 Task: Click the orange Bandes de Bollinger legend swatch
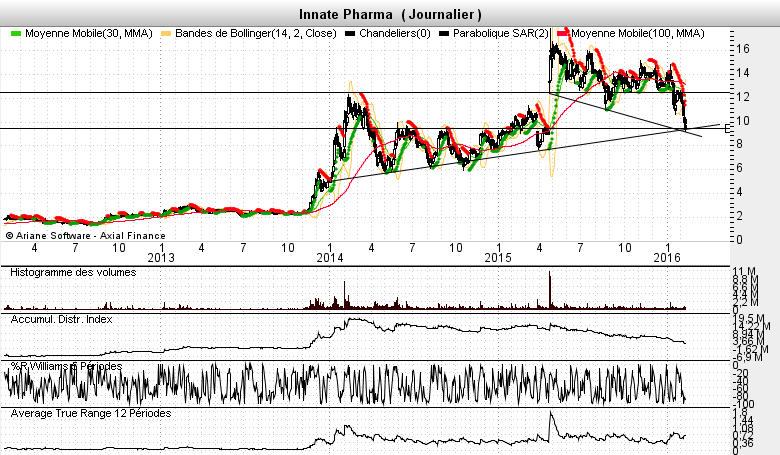click(x=166, y=34)
